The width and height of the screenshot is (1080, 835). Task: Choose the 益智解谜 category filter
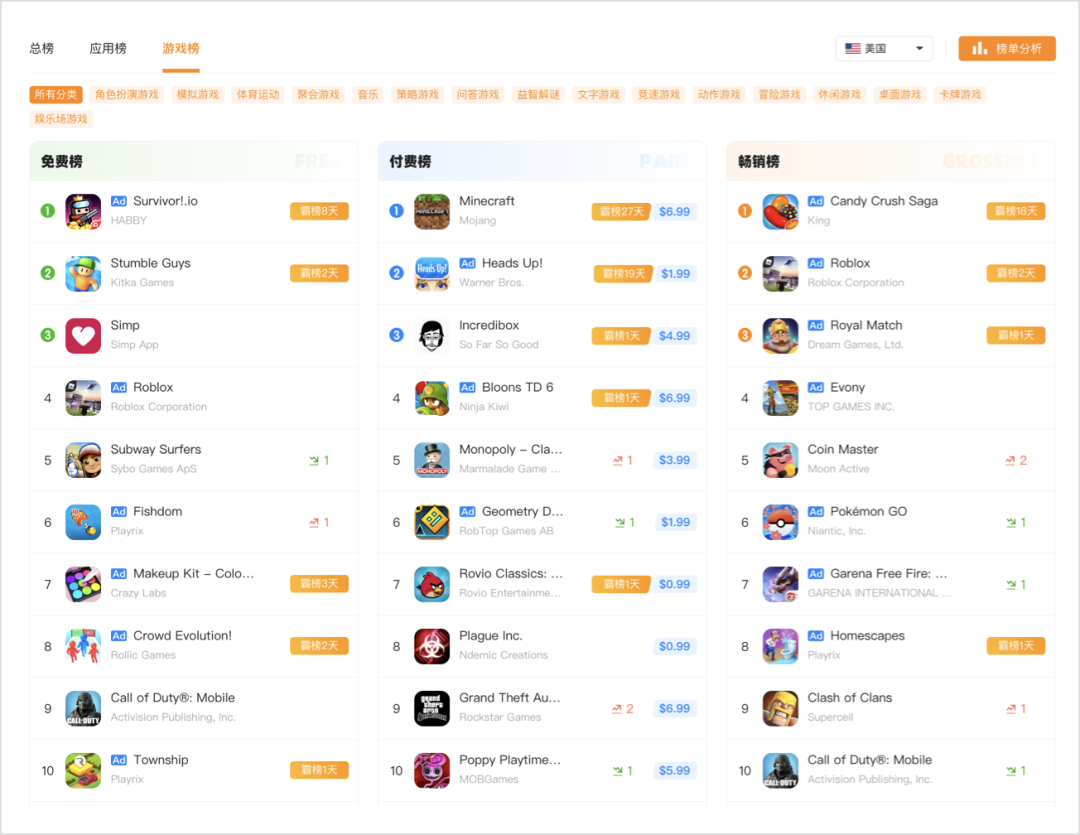coord(538,94)
